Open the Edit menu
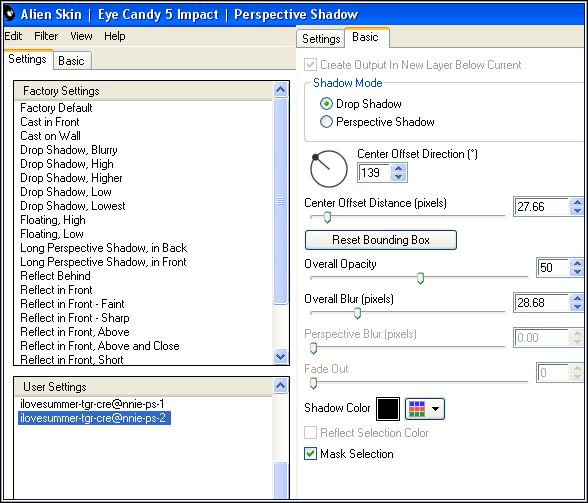588x503 pixels. (14, 36)
